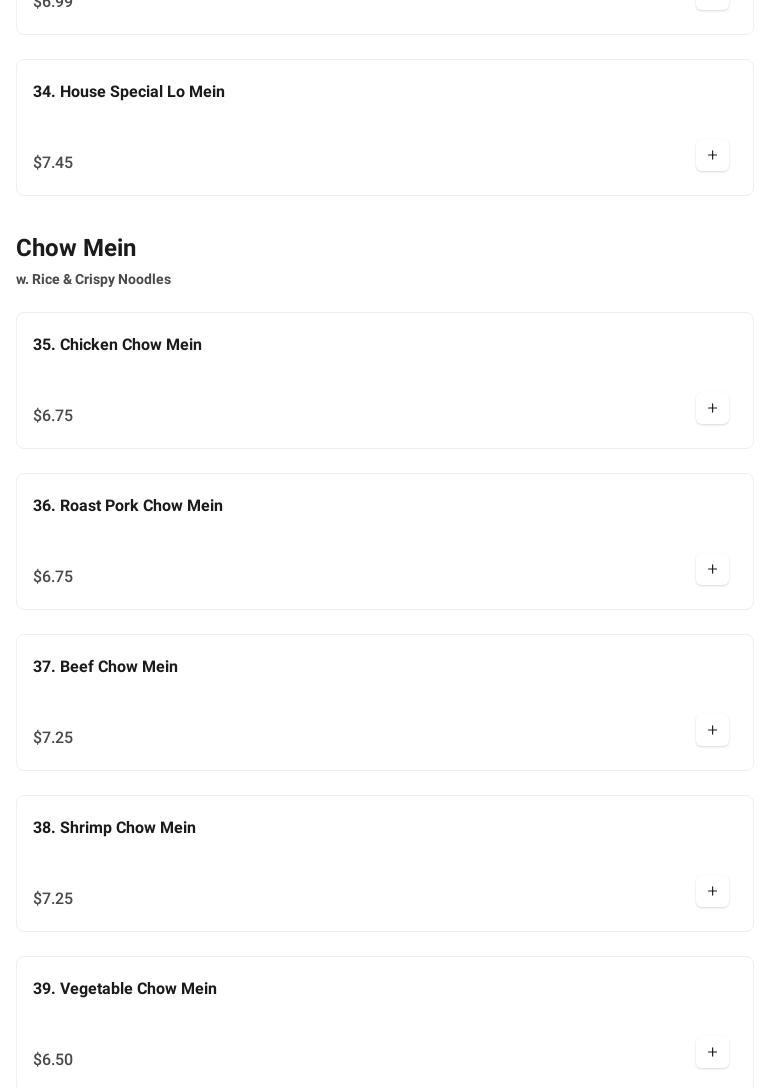Click the Chow Mein section heading
The height and width of the screenshot is (1088, 770).
coord(76,248)
